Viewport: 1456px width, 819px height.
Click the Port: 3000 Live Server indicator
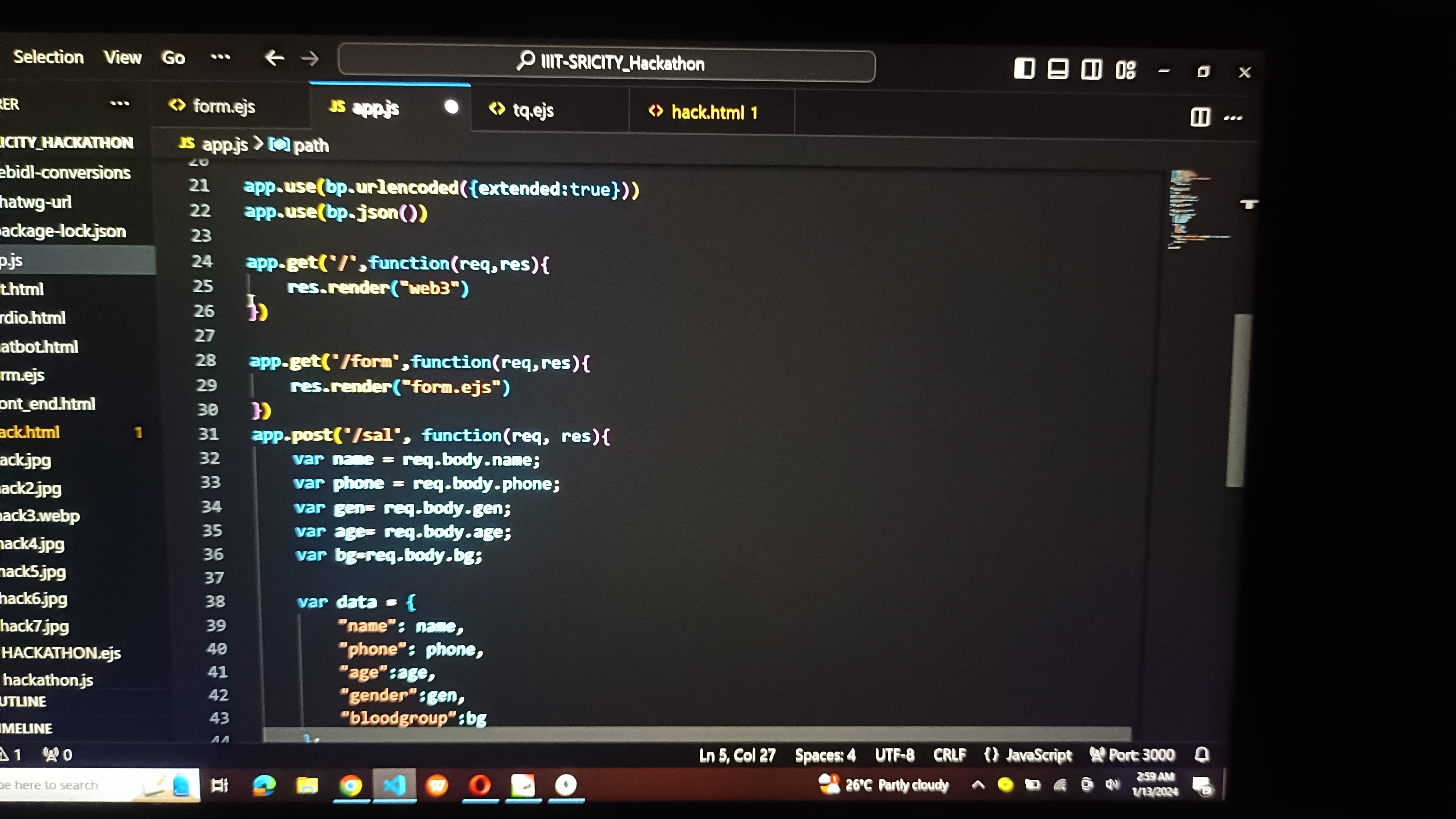1133,755
